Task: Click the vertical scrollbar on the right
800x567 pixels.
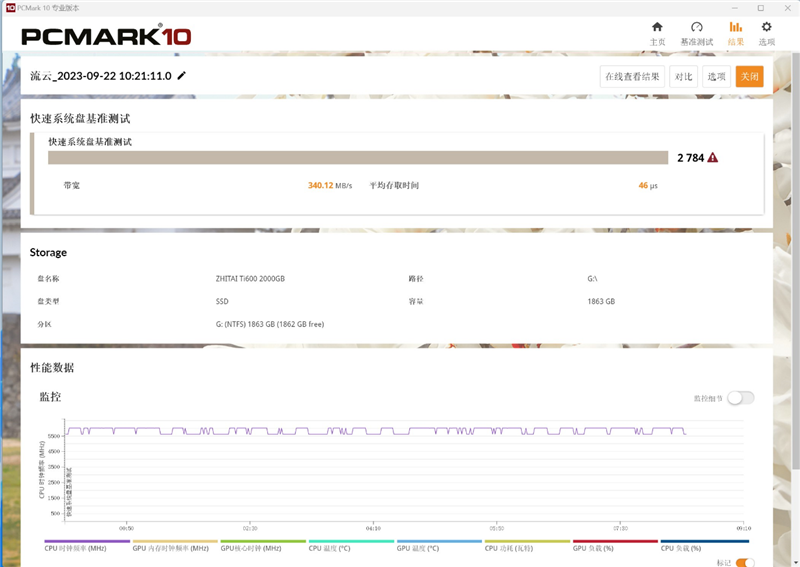Action: point(796,260)
